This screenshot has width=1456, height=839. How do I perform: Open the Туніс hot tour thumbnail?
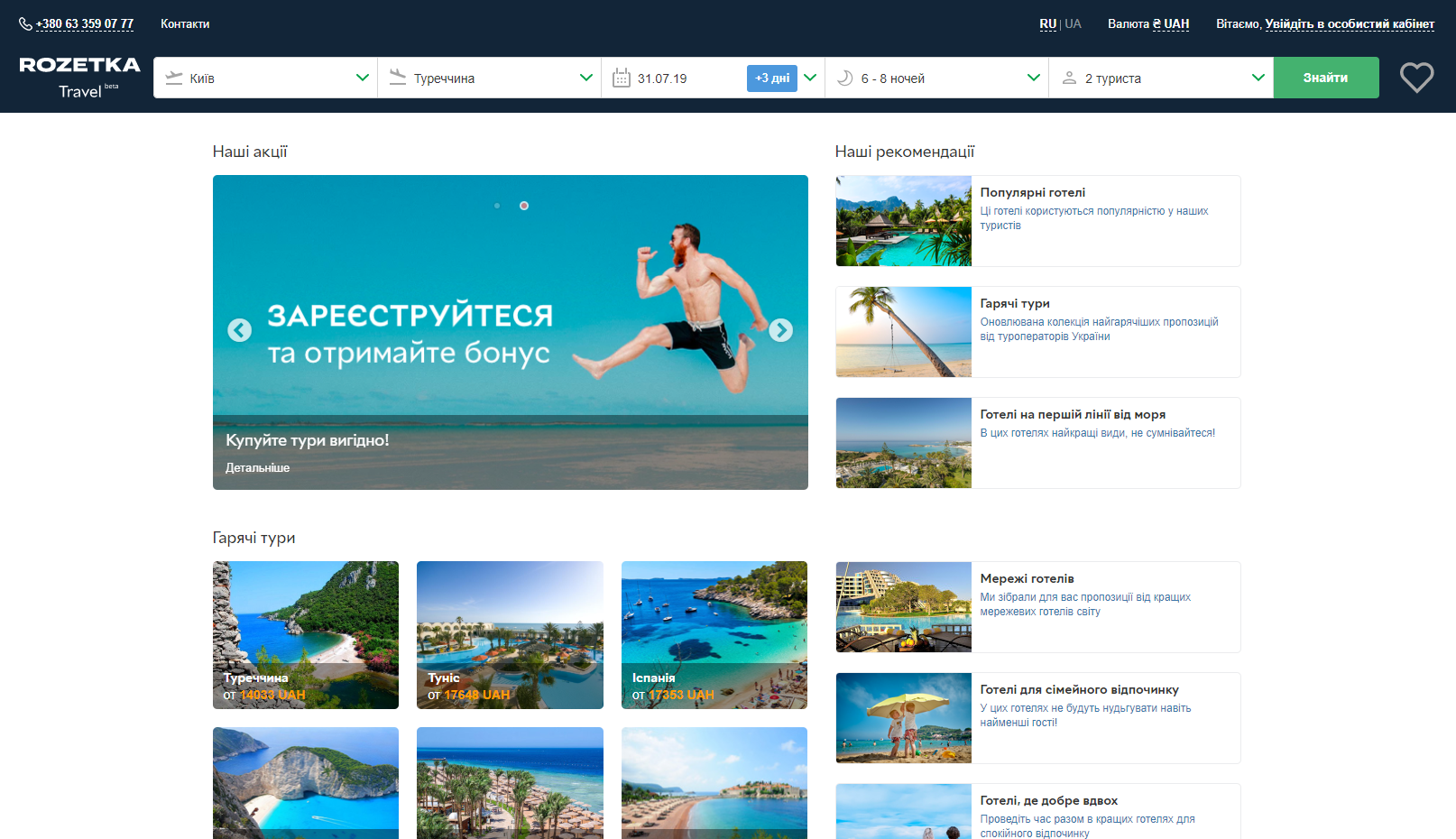[x=510, y=635]
